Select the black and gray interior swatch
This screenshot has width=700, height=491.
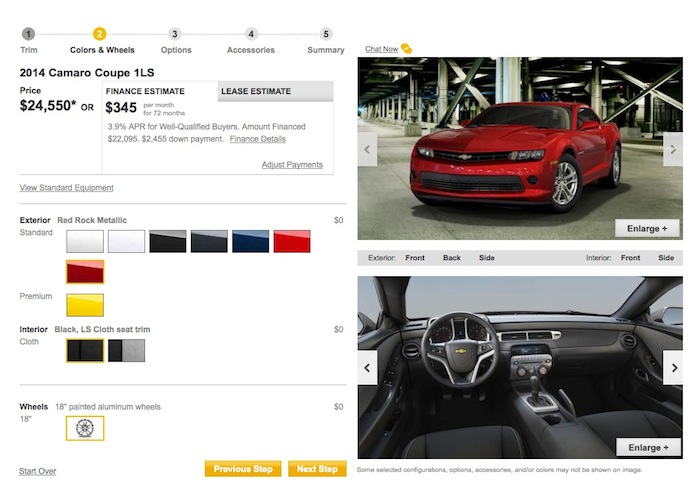click(x=126, y=350)
